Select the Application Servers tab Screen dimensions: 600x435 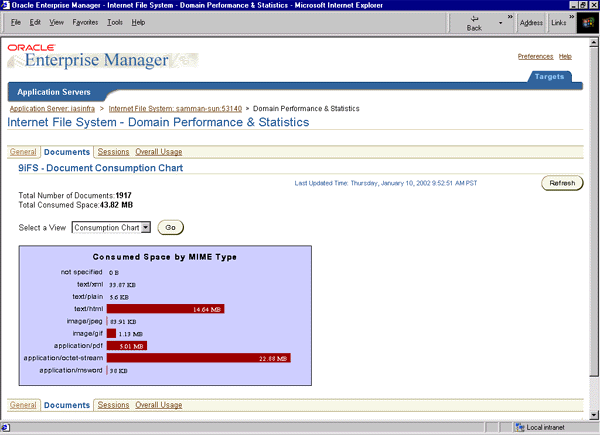click(54, 92)
